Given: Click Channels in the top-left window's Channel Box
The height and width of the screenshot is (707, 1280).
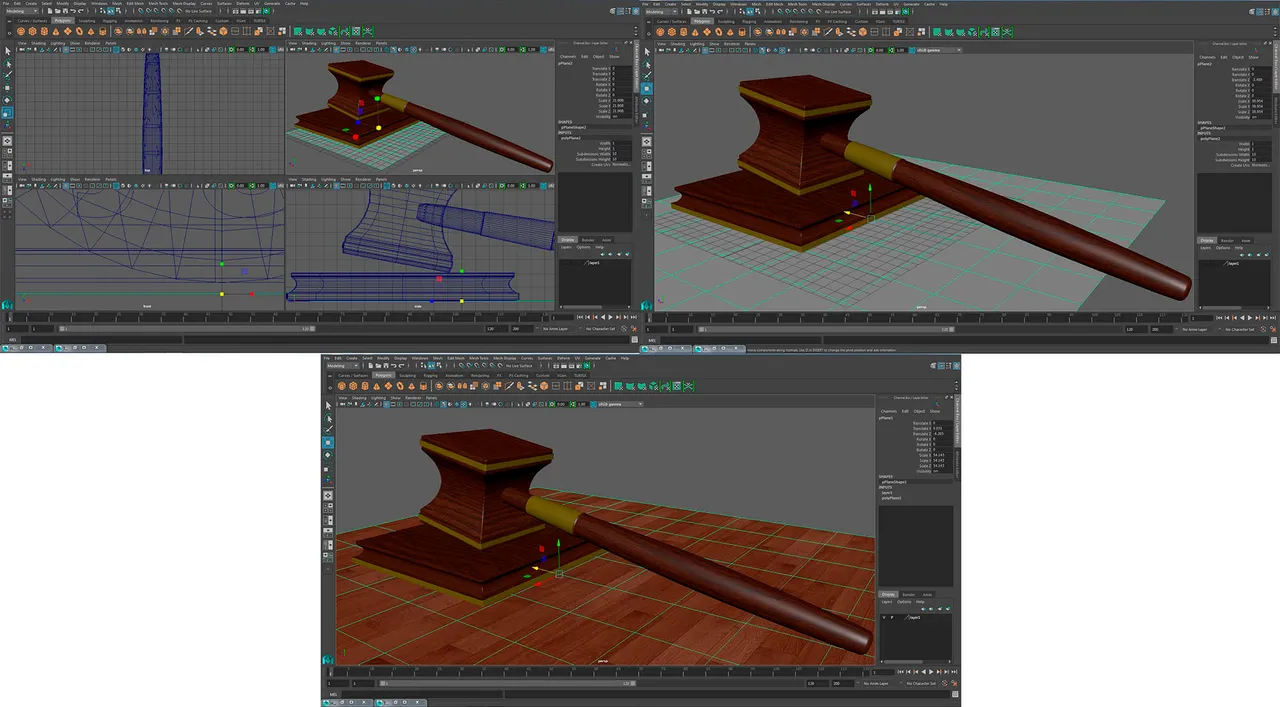Looking at the screenshot, I should [568, 57].
